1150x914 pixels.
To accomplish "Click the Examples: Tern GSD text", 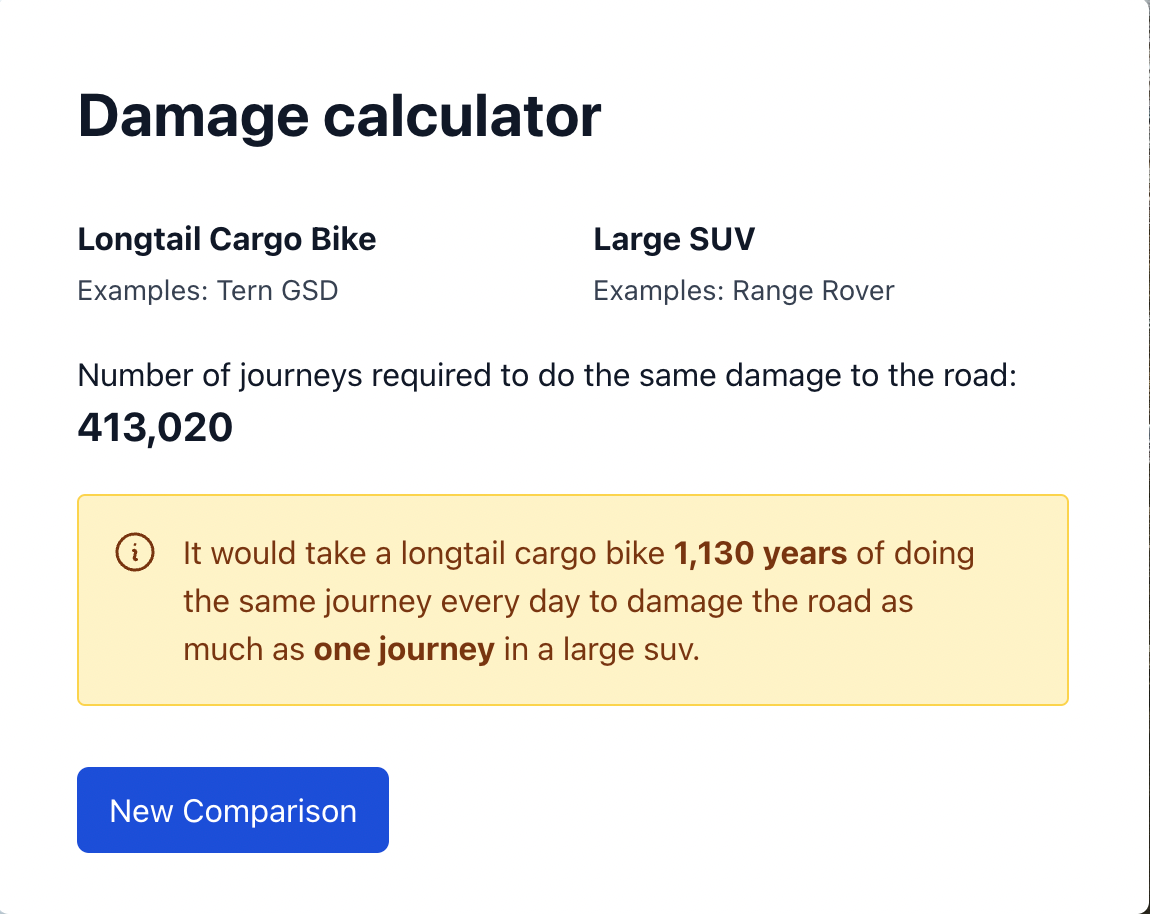I will pos(208,291).
